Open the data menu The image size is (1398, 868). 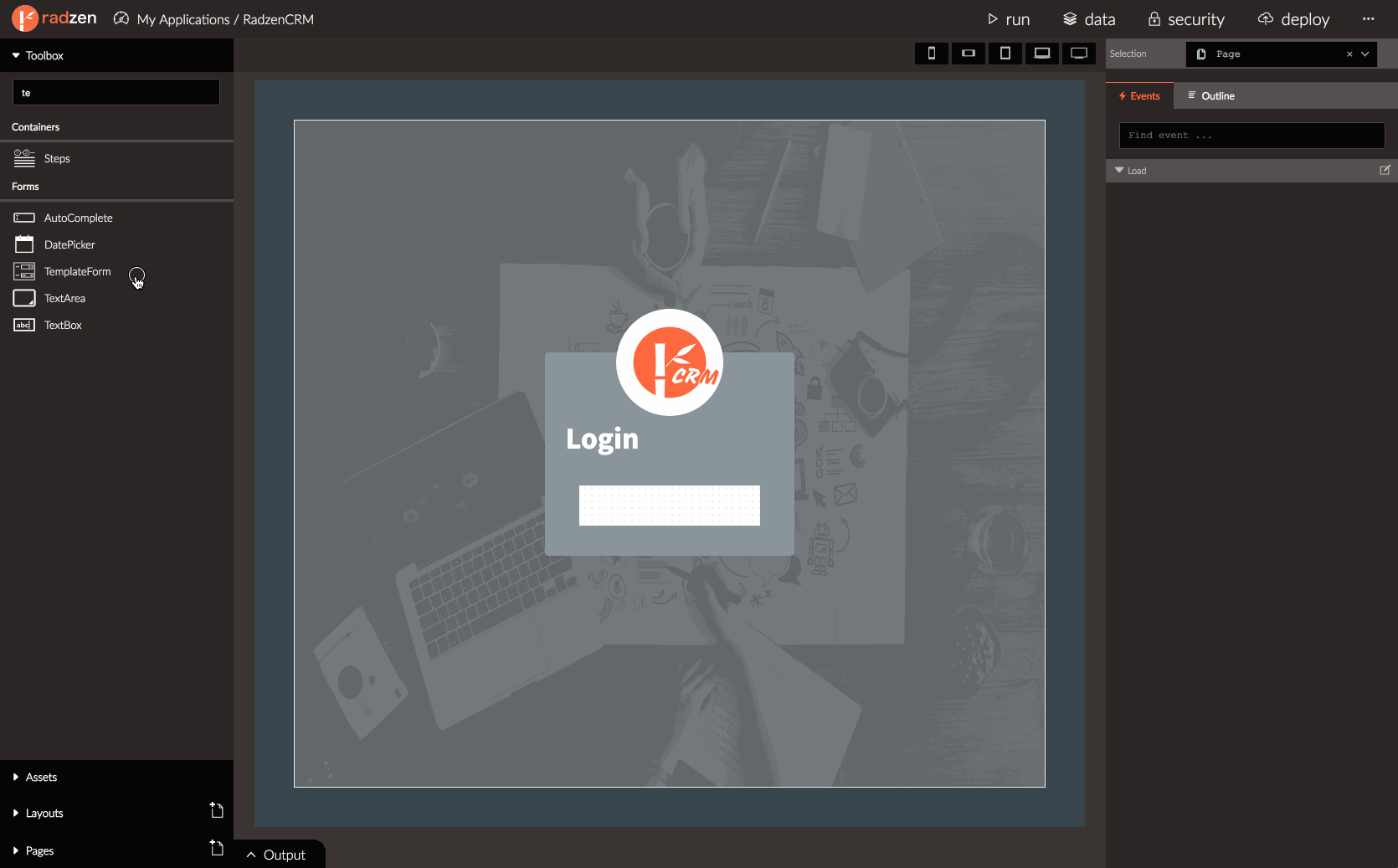click(x=1089, y=19)
